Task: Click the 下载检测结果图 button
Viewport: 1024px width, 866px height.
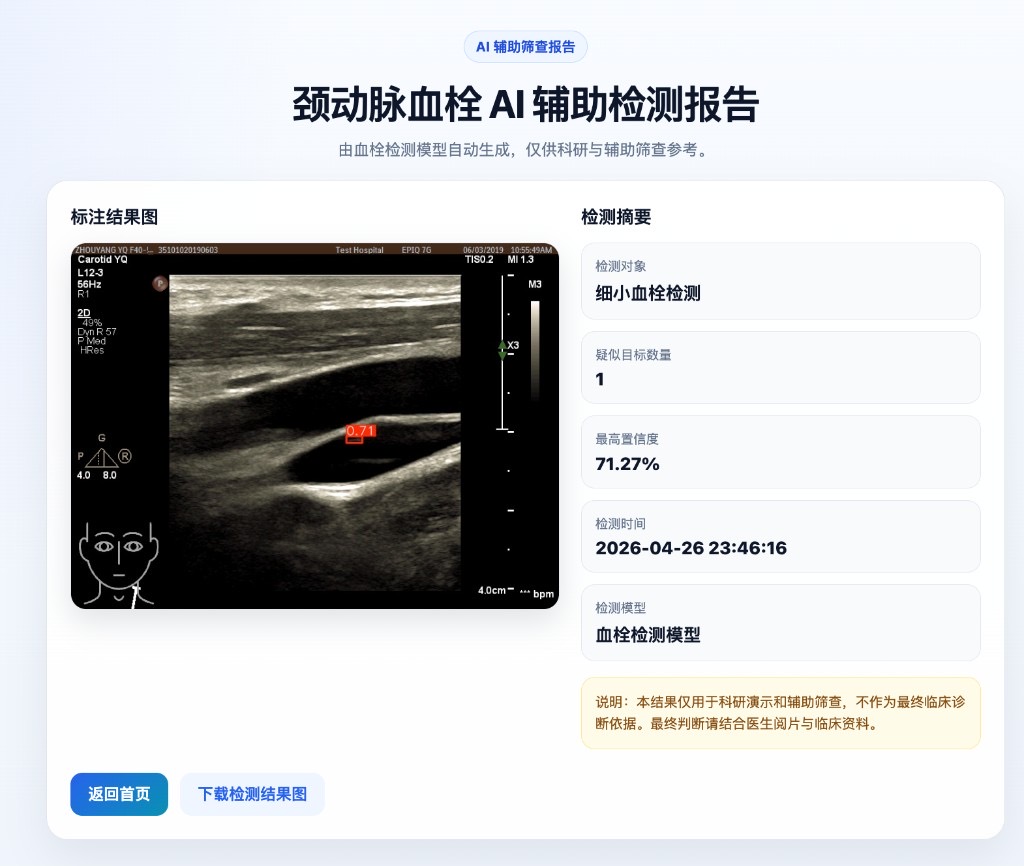Action: coord(252,794)
